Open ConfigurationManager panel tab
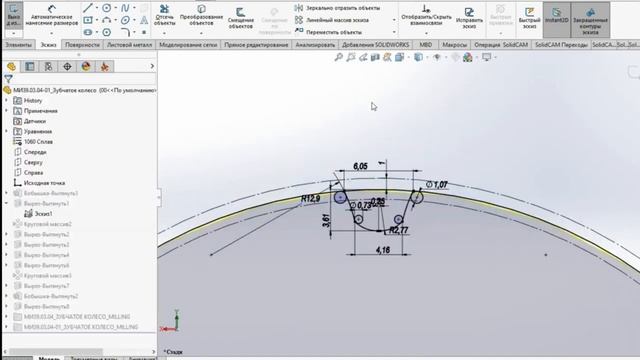 (48, 66)
